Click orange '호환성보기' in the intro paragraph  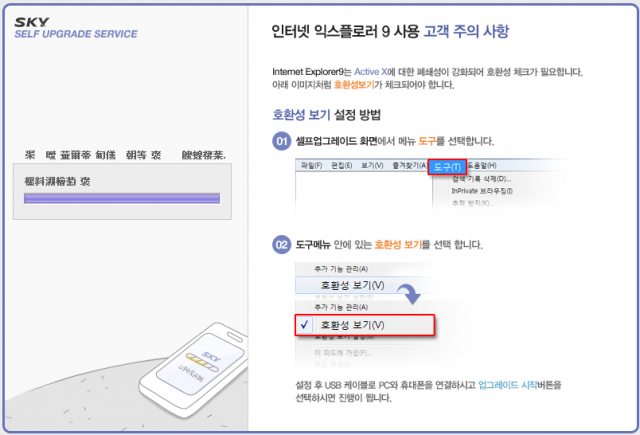(354, 85)
